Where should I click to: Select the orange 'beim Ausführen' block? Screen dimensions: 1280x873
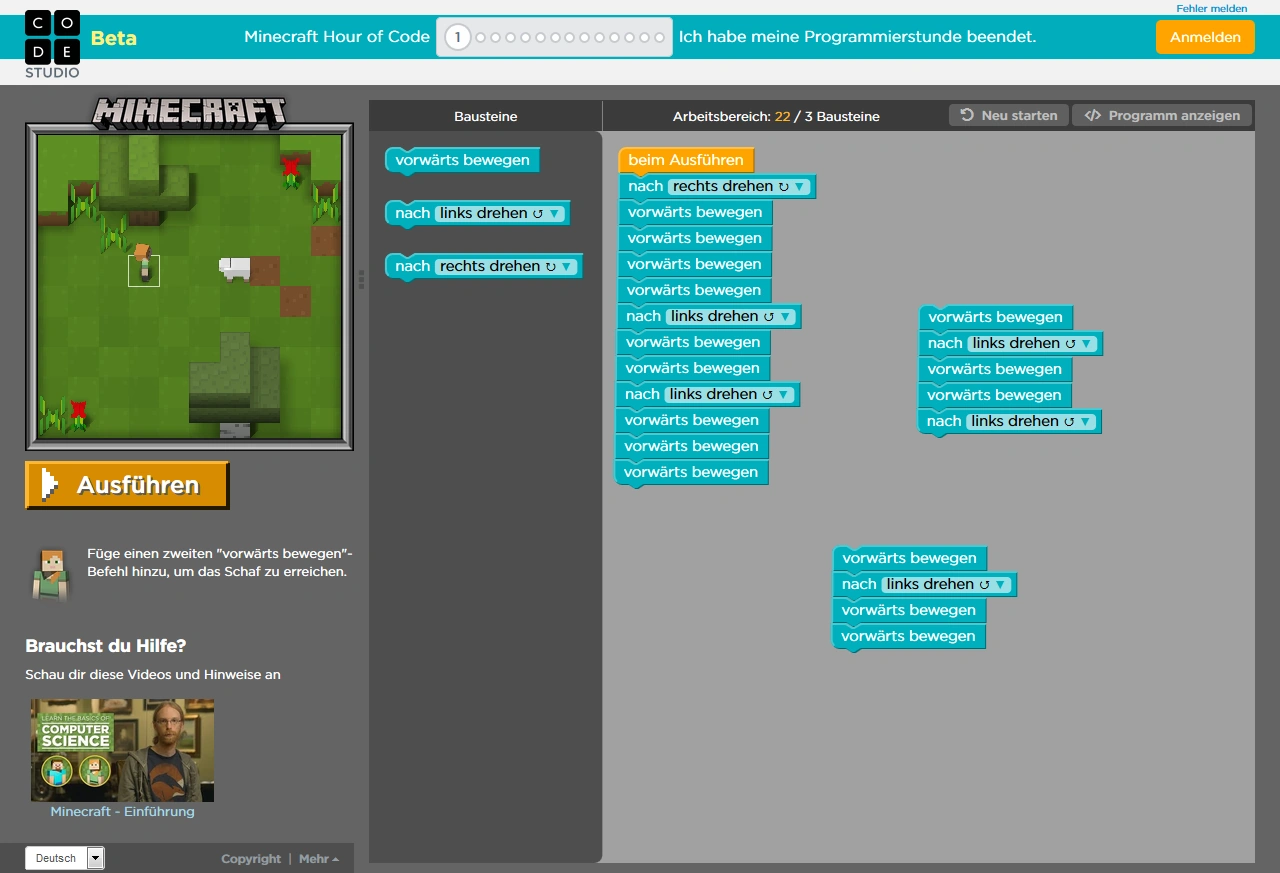686,160
